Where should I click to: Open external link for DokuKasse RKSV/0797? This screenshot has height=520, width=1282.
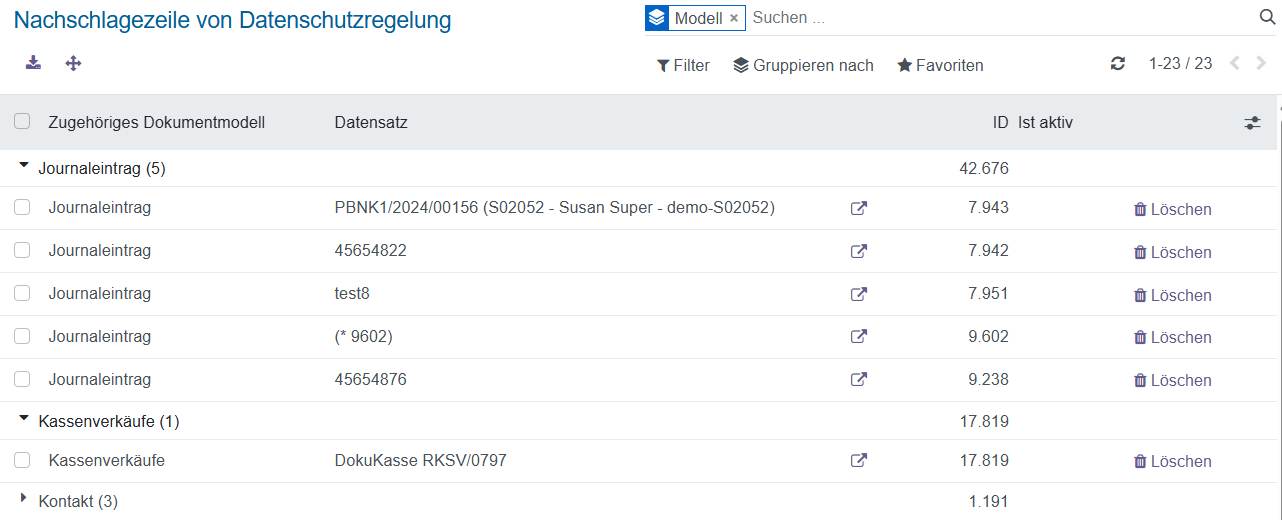click(858, 461)
